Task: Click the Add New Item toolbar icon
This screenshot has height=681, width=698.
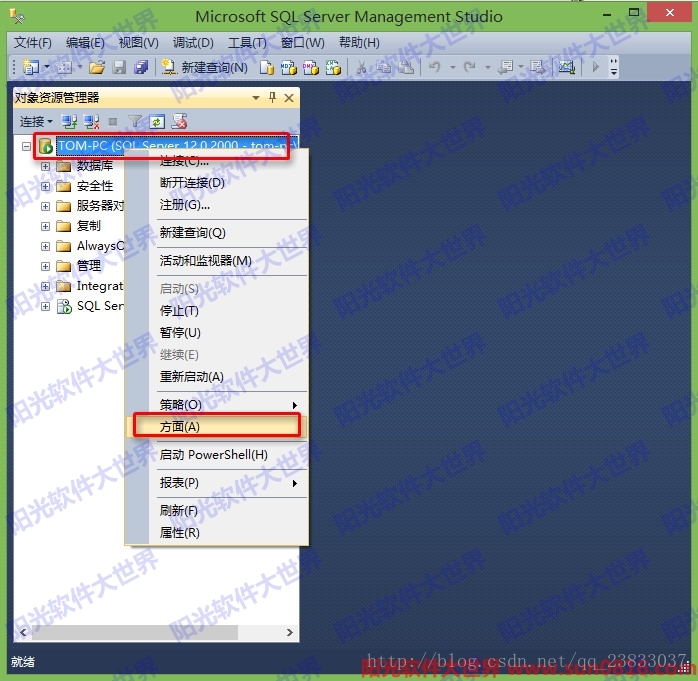Action: click(x=64, y=67)
